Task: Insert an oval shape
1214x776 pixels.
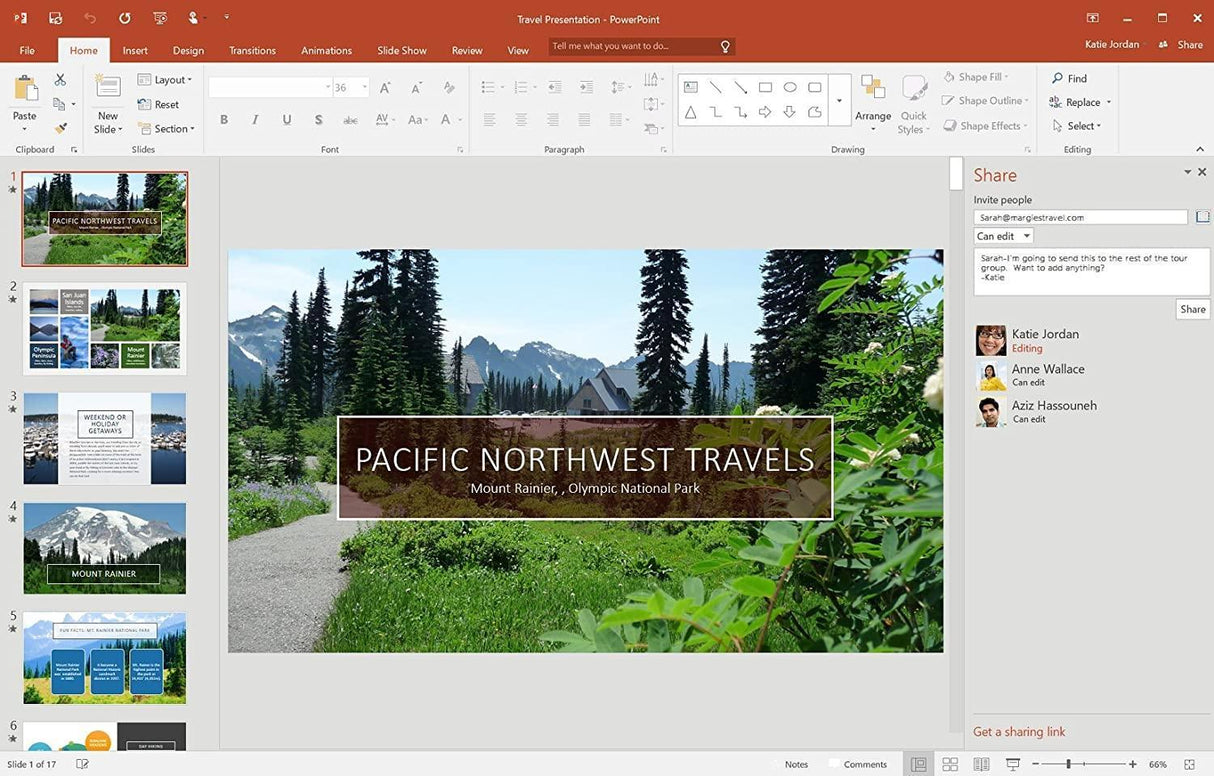Action: [790, 87]
